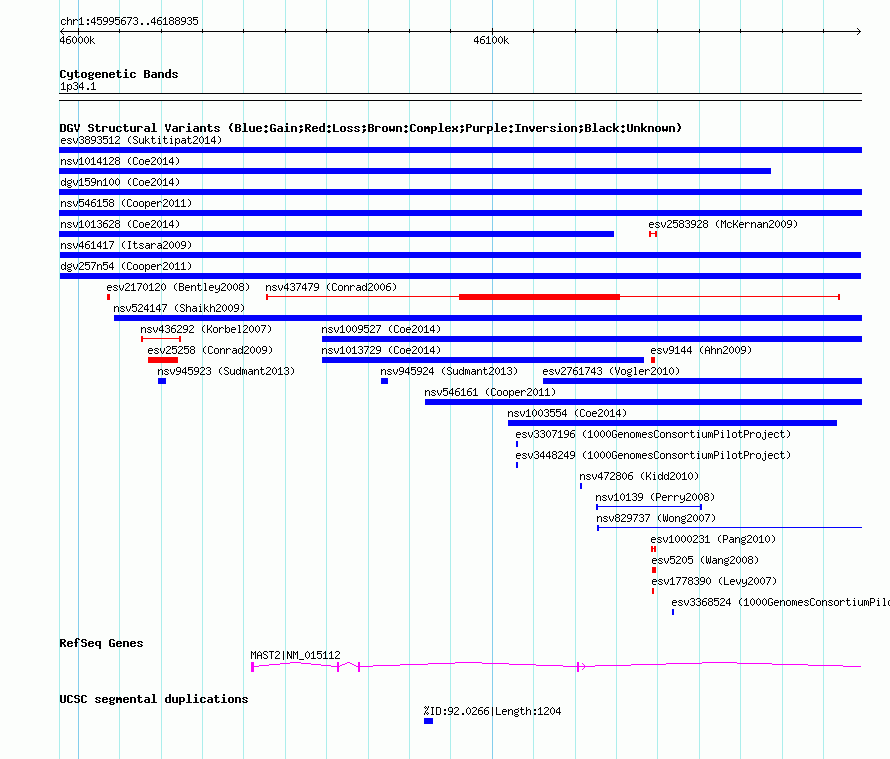The image size is (890, 759).
Task: Click the esv3448249 1000Genomes variant label
Action: click(x=653, y=455)
